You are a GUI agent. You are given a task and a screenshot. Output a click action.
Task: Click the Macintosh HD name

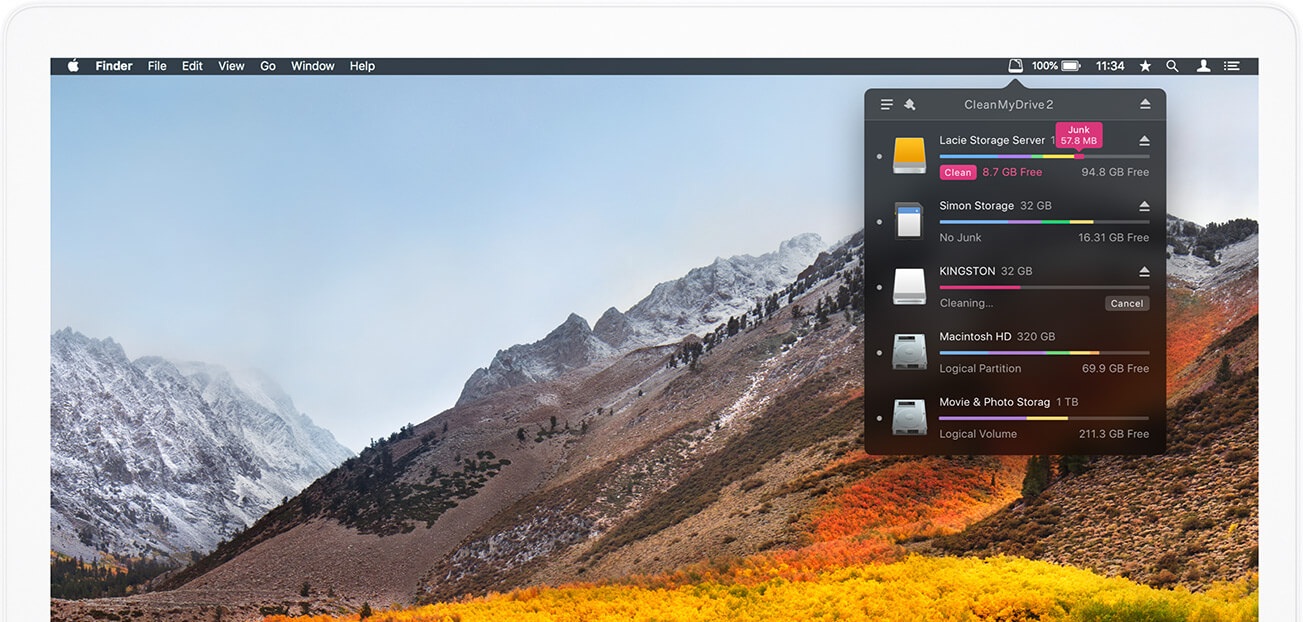coord(975,337)
